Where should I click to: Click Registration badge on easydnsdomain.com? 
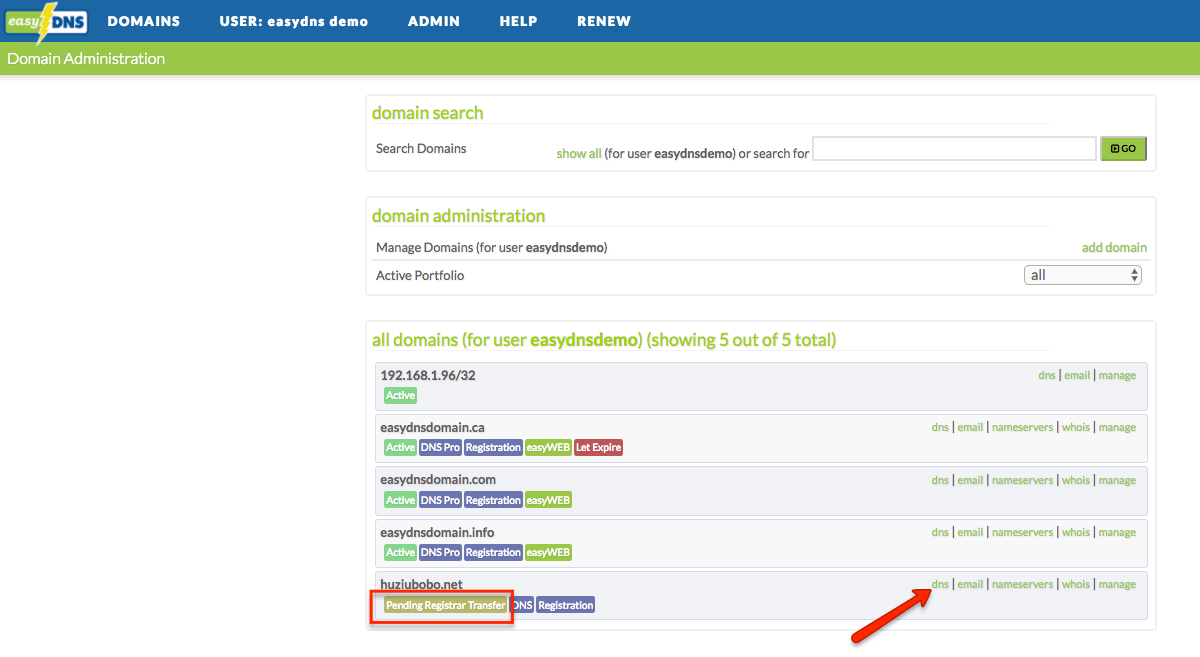click(493, 500)
